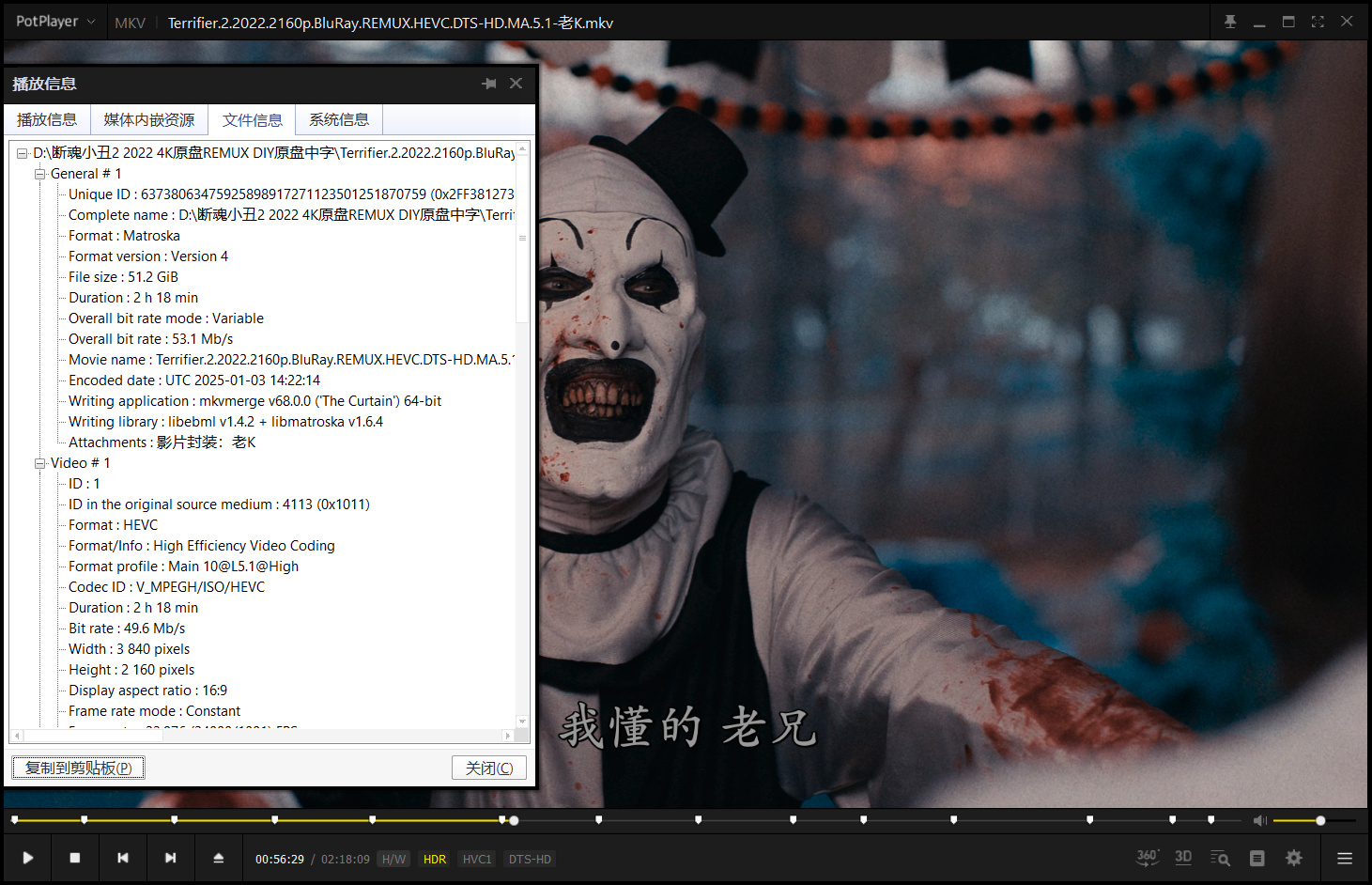The width and height of the screenshot is (1372, 885).
Task: Collapse the General # 1 section
Action: (40, 174)
